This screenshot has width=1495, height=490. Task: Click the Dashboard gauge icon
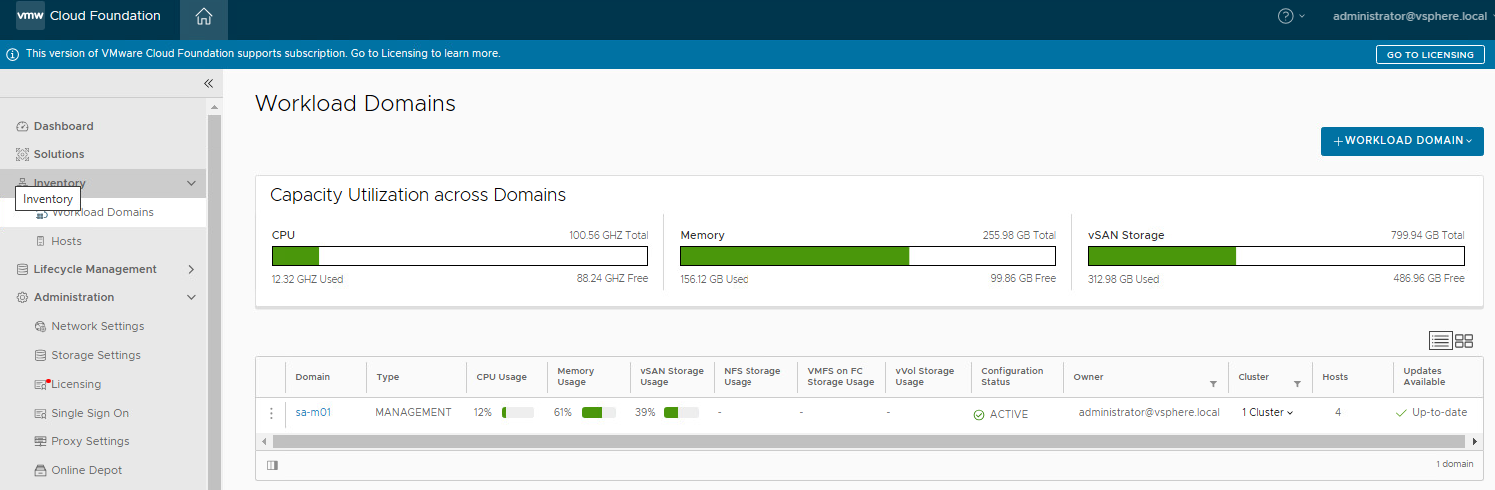[22, 127]
